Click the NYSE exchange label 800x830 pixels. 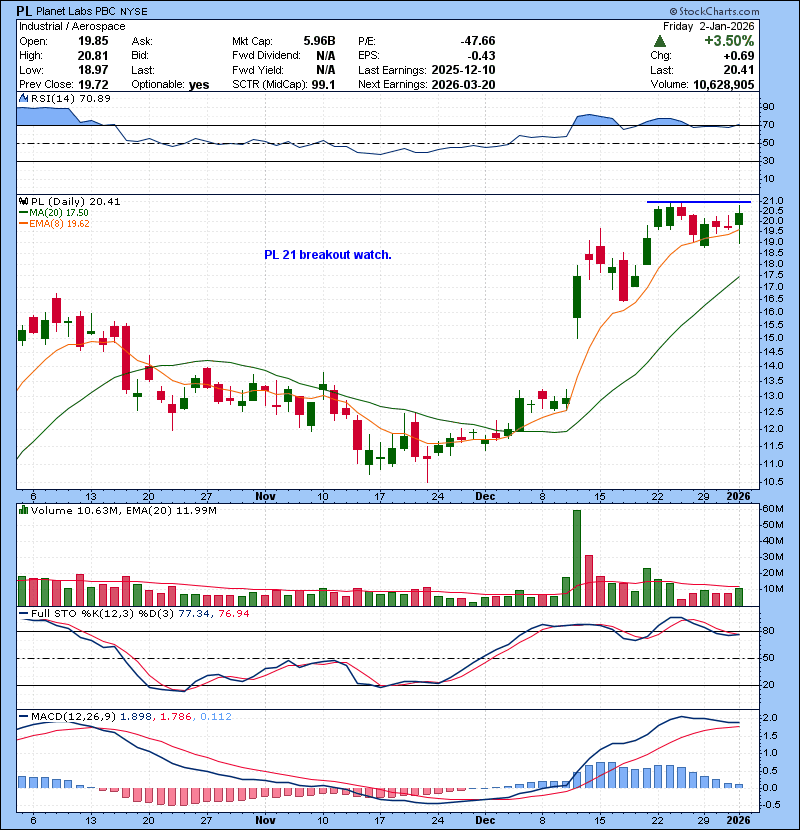(x=134, y=12)
